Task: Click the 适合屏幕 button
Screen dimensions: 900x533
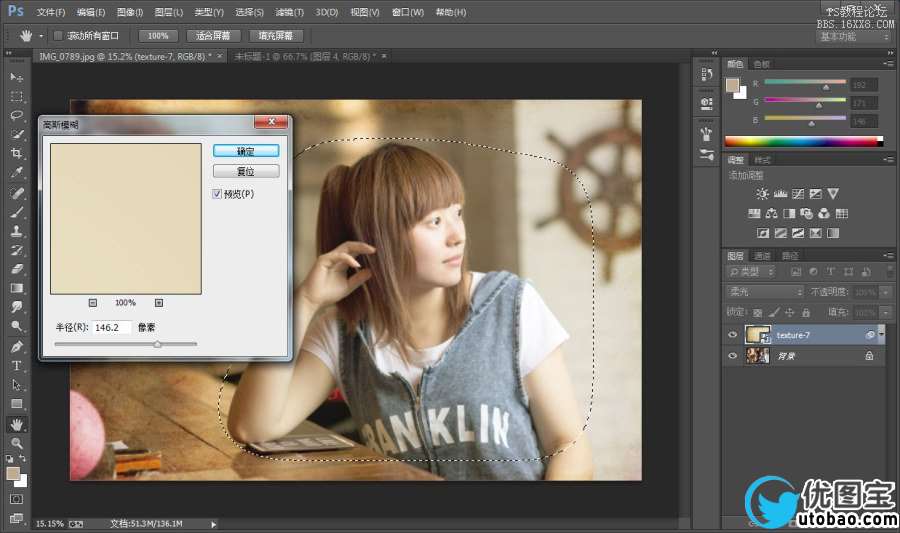Action: click(x=212, y=36)
